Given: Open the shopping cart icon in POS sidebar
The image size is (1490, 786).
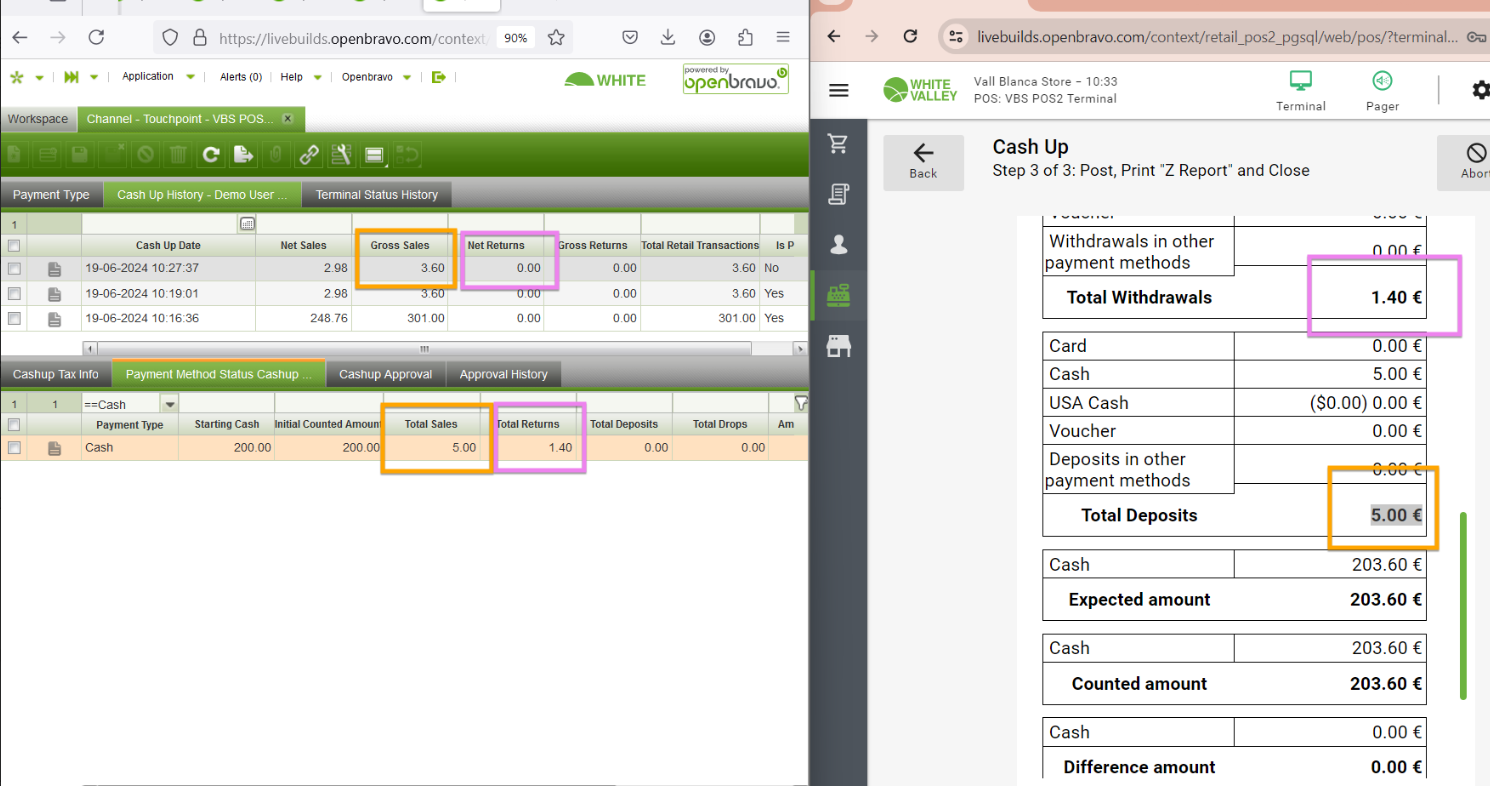Looking at the screenshot, I should tap(839, 144).
